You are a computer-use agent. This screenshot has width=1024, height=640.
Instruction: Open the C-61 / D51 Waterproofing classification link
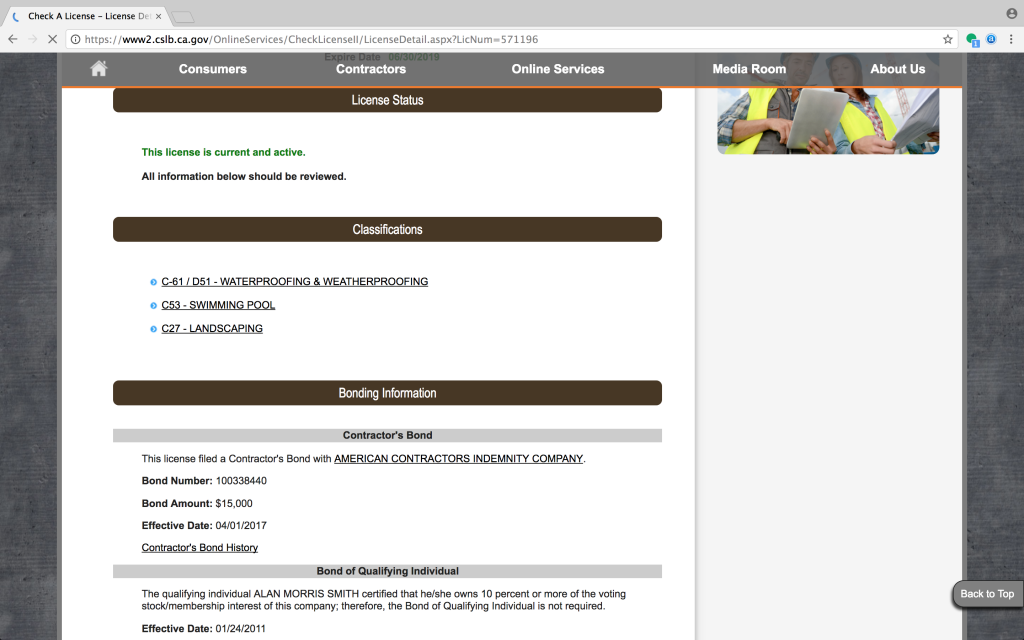tap(294, 281)
